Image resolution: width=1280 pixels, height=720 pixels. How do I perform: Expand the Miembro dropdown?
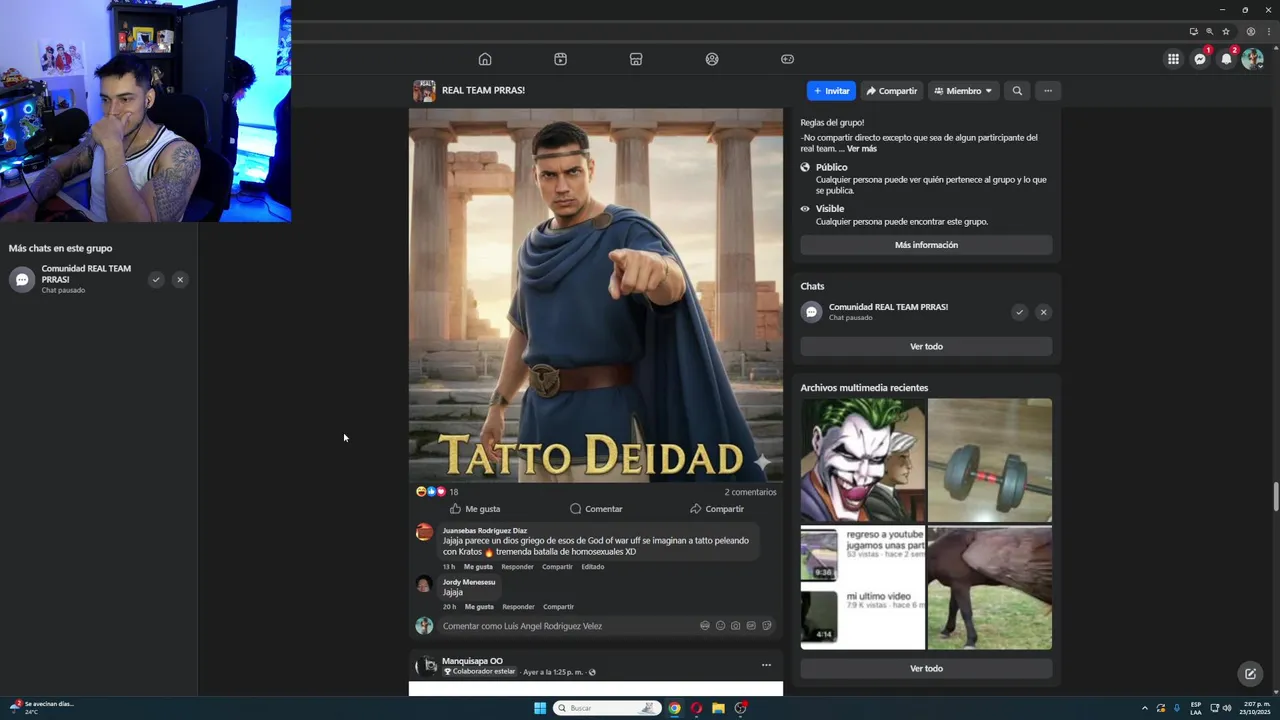click(x=963, y=91)
